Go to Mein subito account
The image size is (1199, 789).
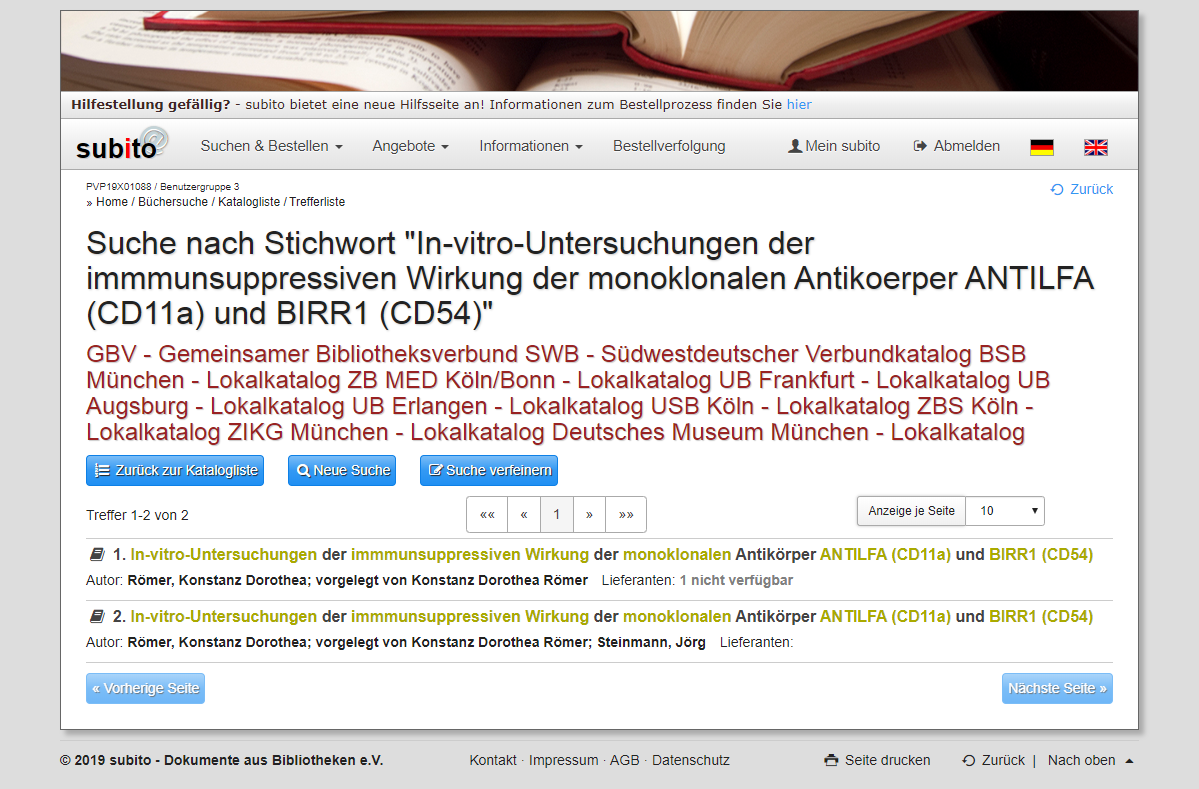click(x=834, y=146)
